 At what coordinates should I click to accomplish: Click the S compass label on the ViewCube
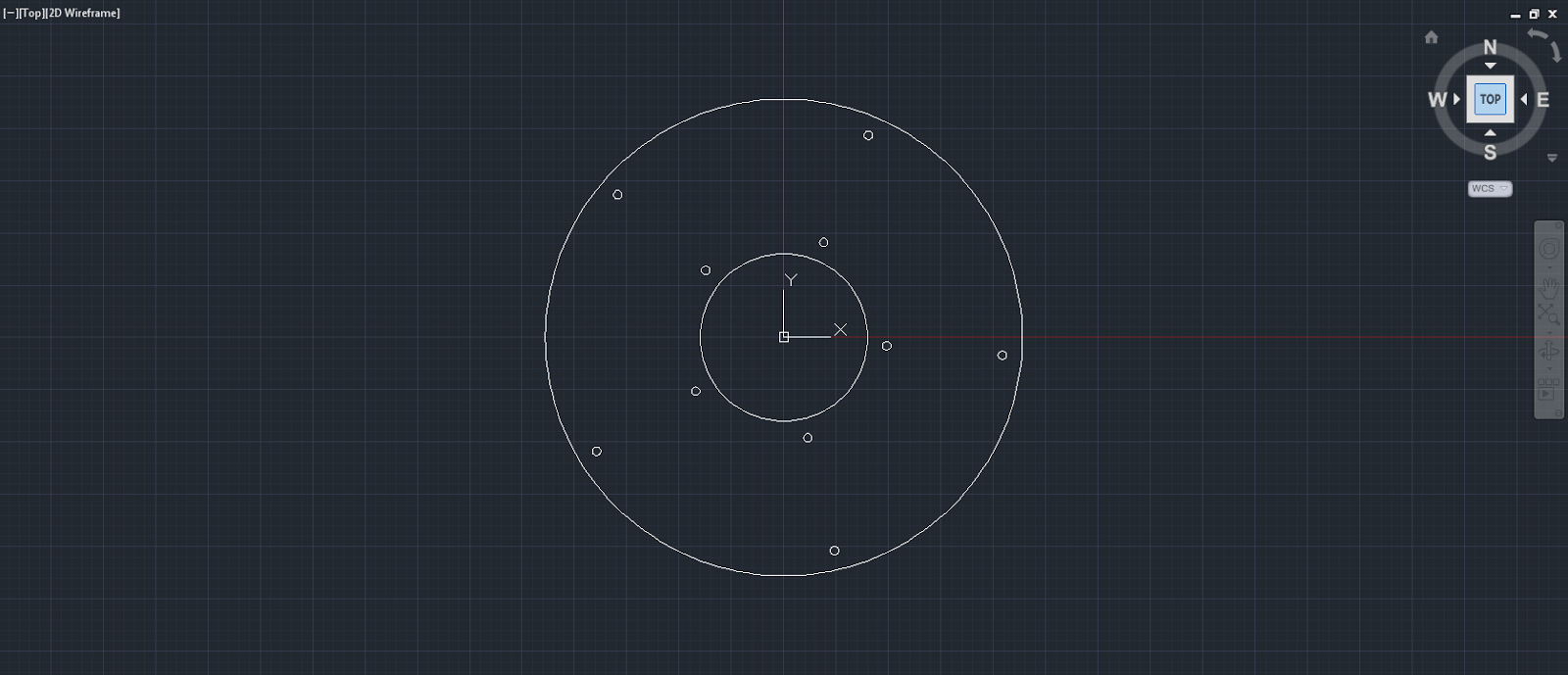[1490, 152]
